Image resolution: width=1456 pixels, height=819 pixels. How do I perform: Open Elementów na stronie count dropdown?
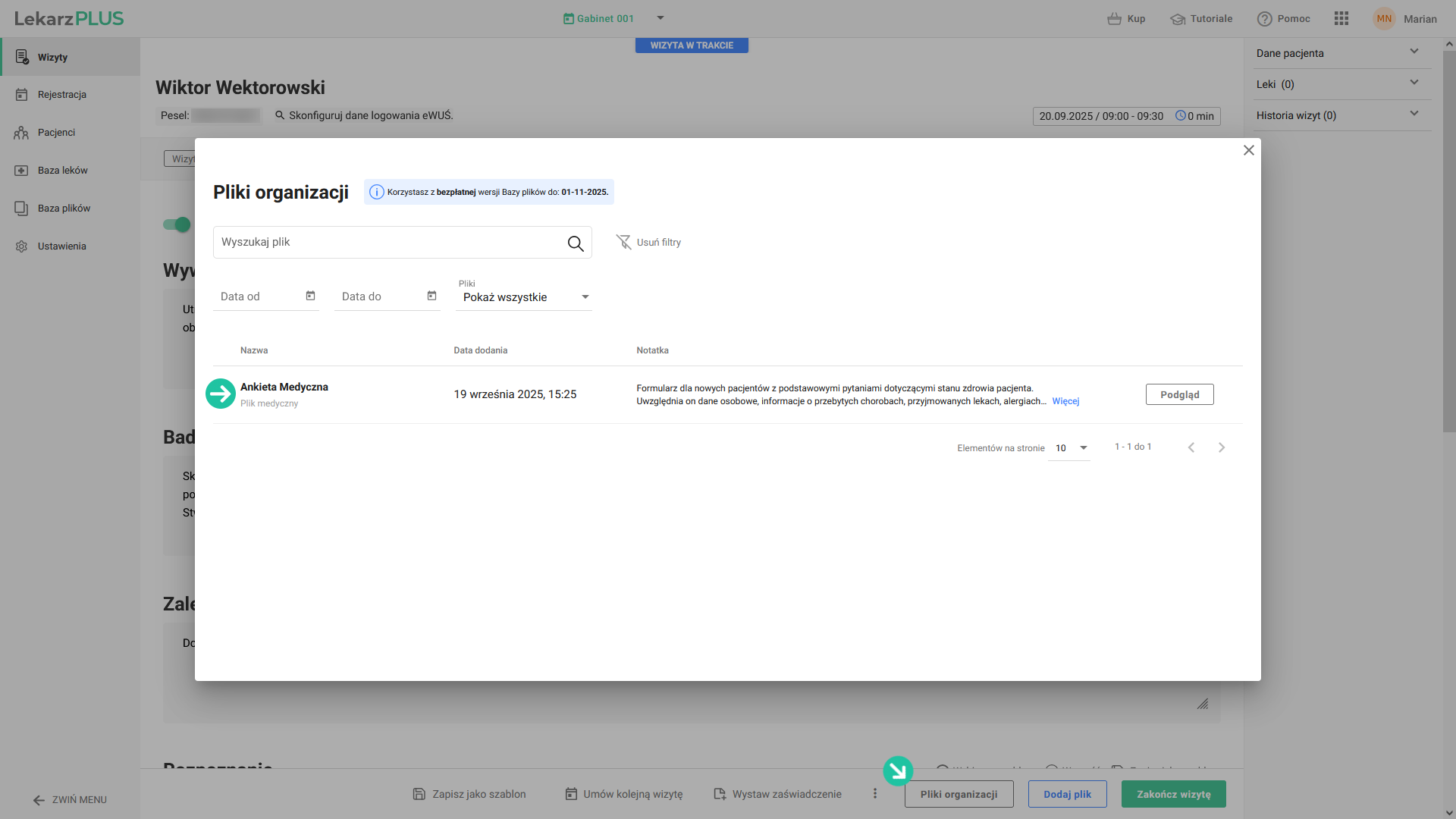pyautogui.click(x=1071, y=448)
